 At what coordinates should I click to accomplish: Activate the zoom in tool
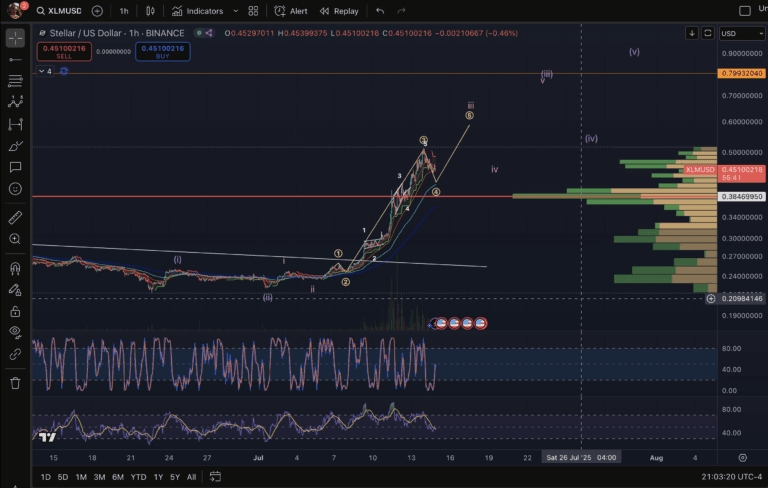(15, 239)
